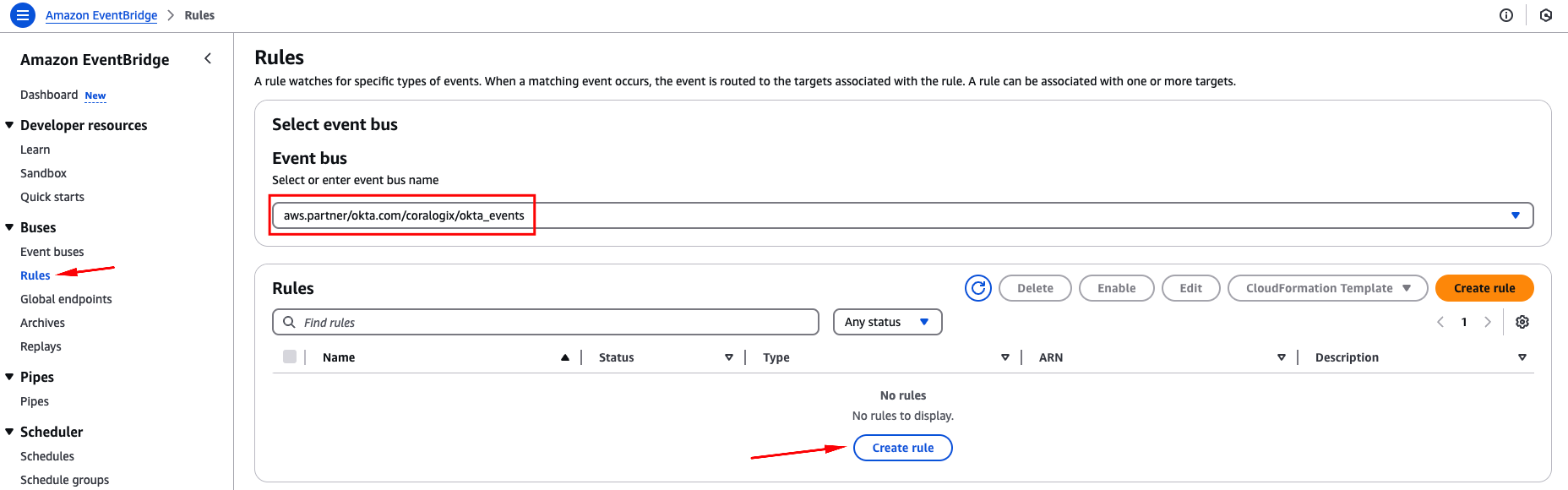Open table preferences gear icon
Screen dimensions: 1568x490
(x=1522, y=322)
